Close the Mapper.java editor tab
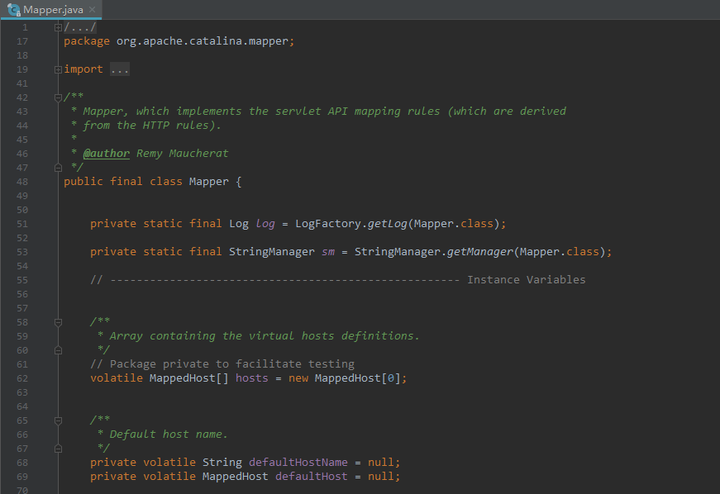Image resolution: width=720 pixels, height=494 pixels. (92, 9)
